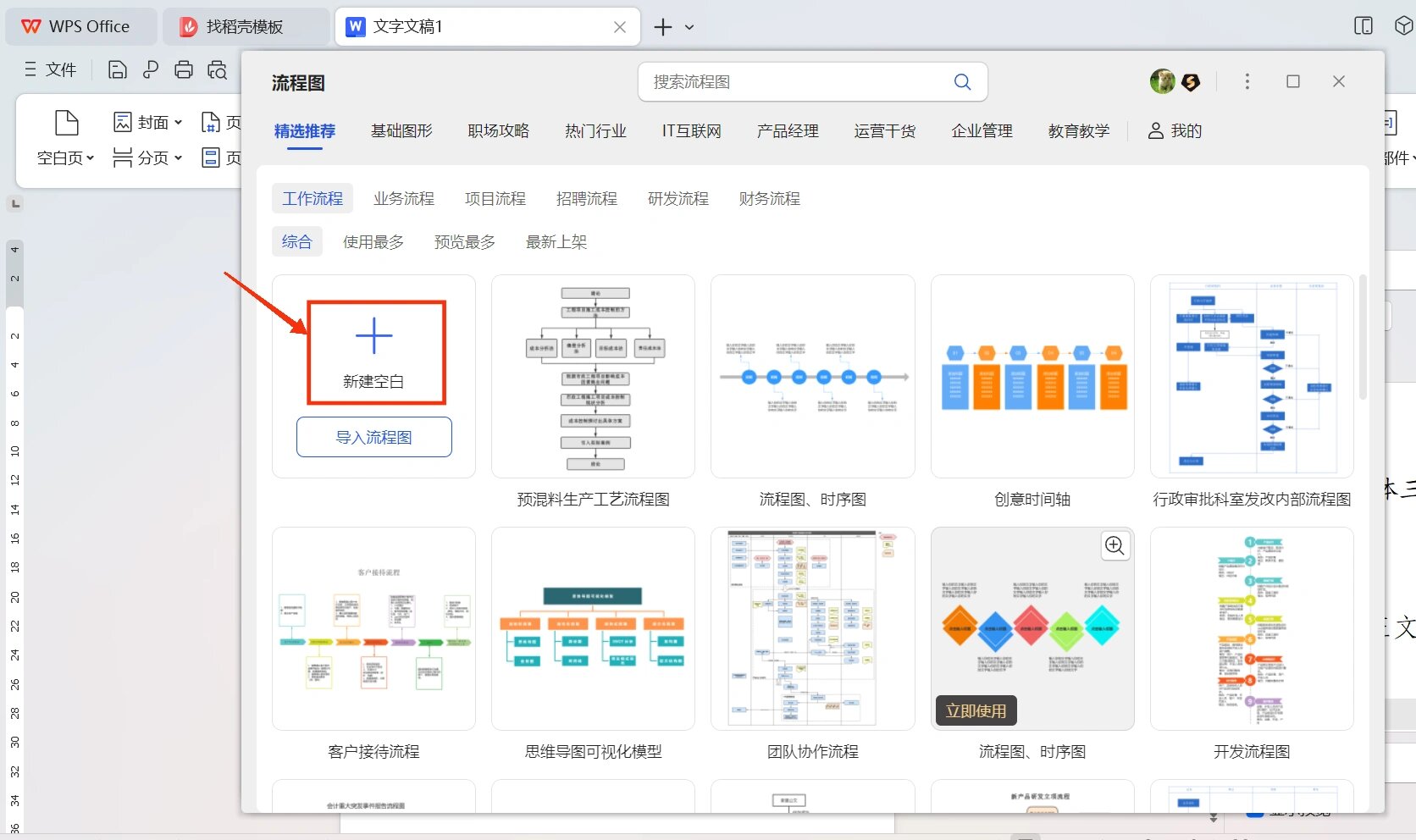
Task: Click the 新建空白 button to create blank flowchart
Action: pyautogui.click(x=373, y=351)
